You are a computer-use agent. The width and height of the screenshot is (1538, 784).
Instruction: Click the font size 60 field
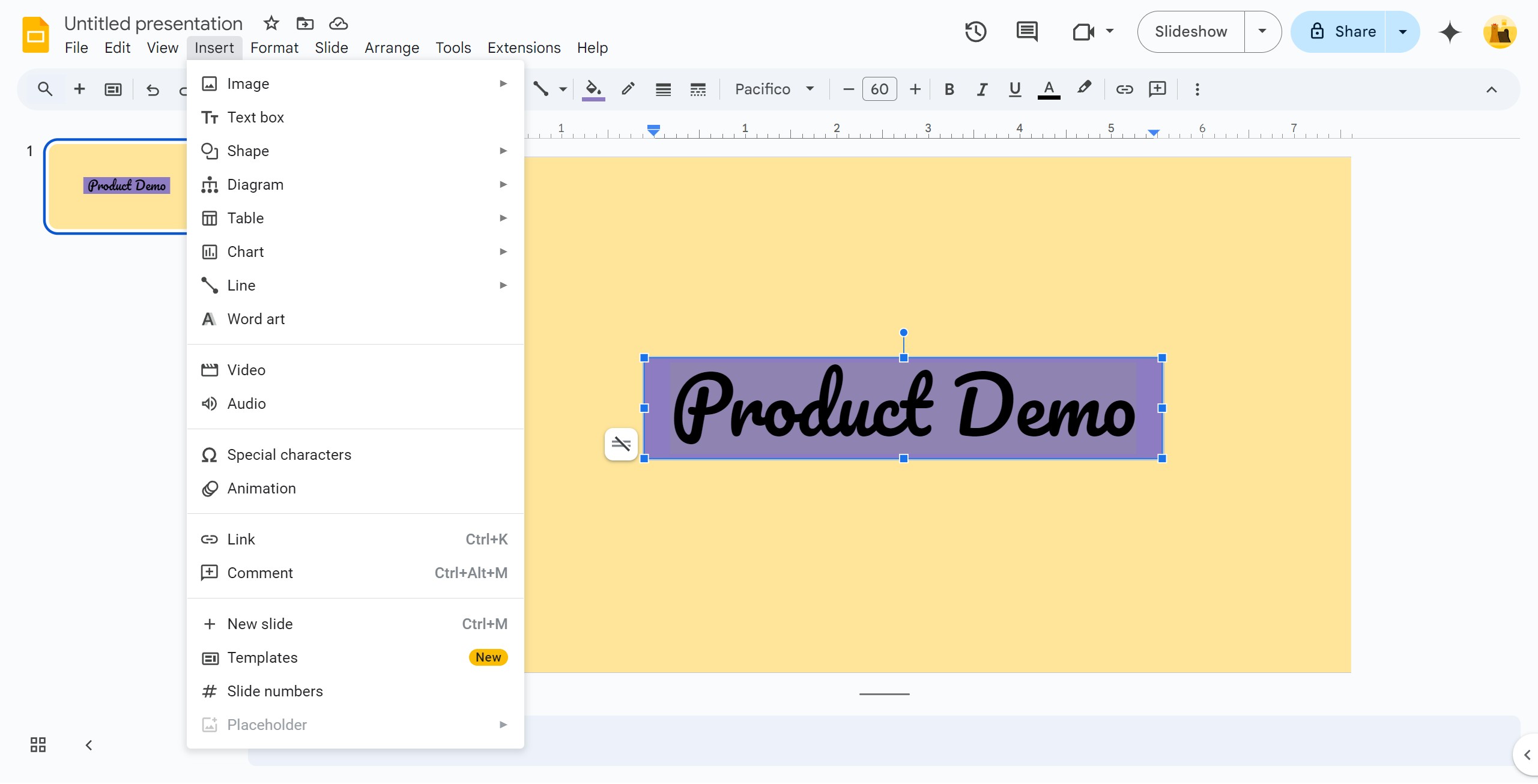(x=879, y=89)
